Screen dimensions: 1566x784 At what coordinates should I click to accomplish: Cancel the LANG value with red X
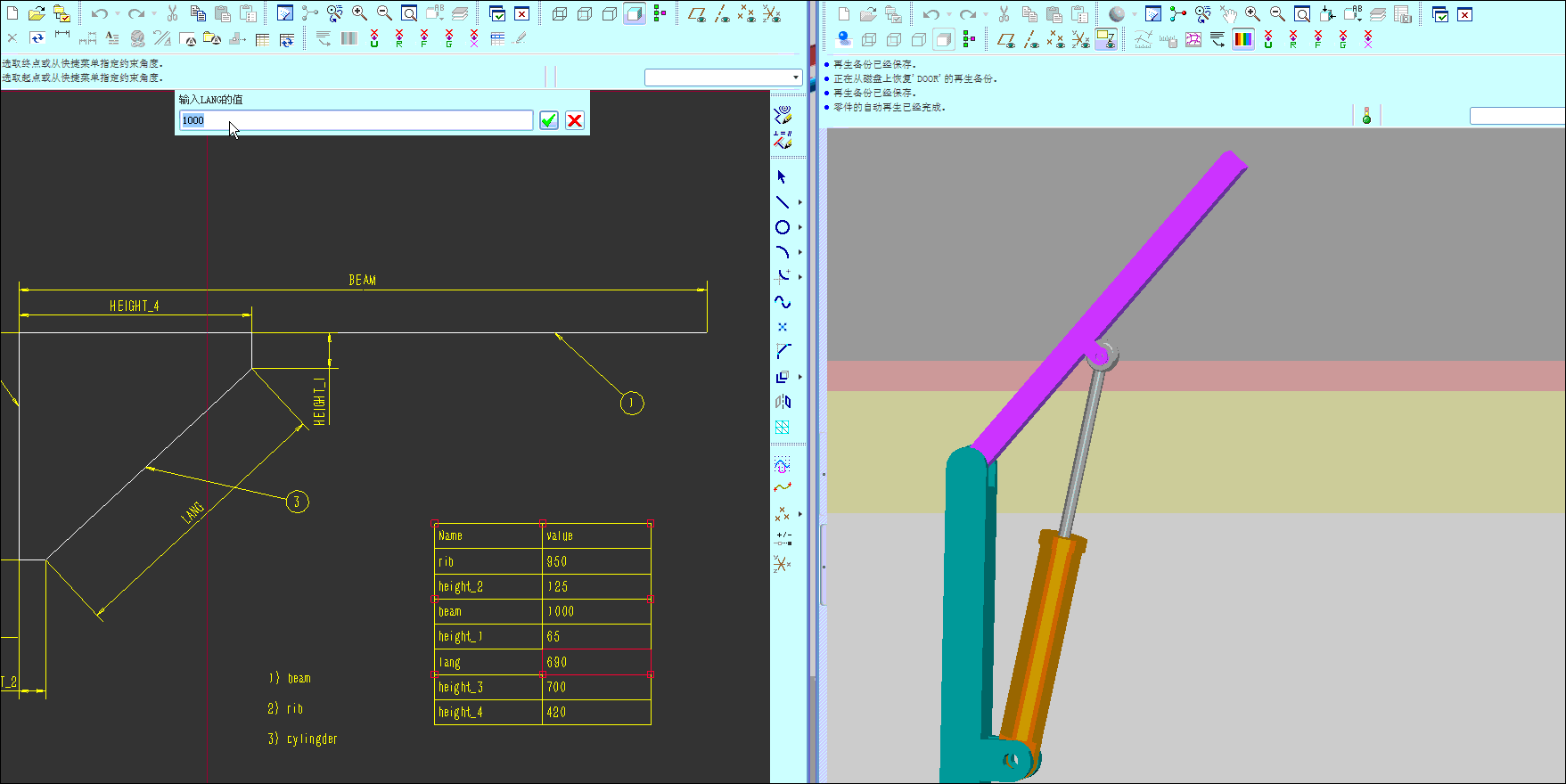click(x=575, y=120)
